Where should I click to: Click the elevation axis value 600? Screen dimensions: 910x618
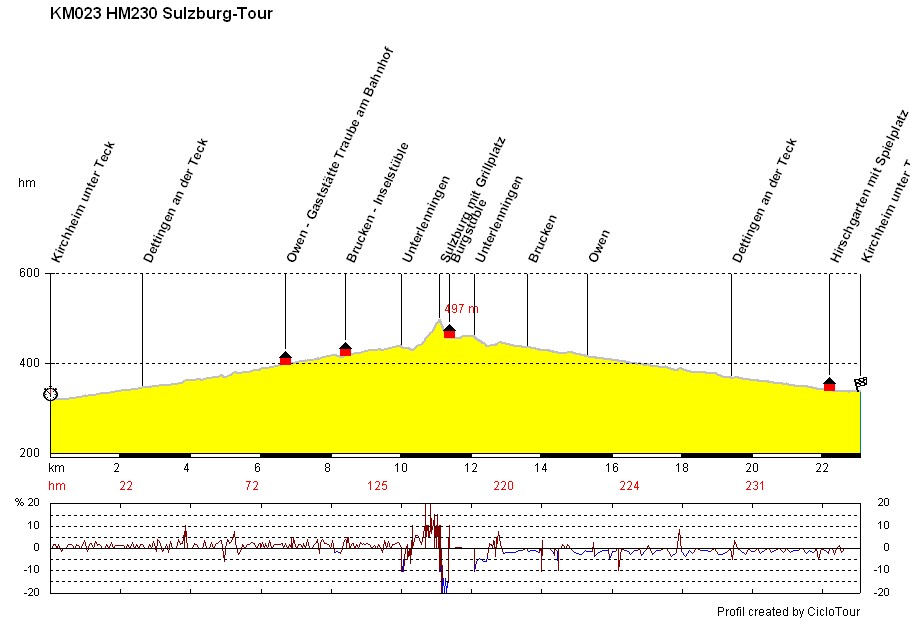pos(30,273)
